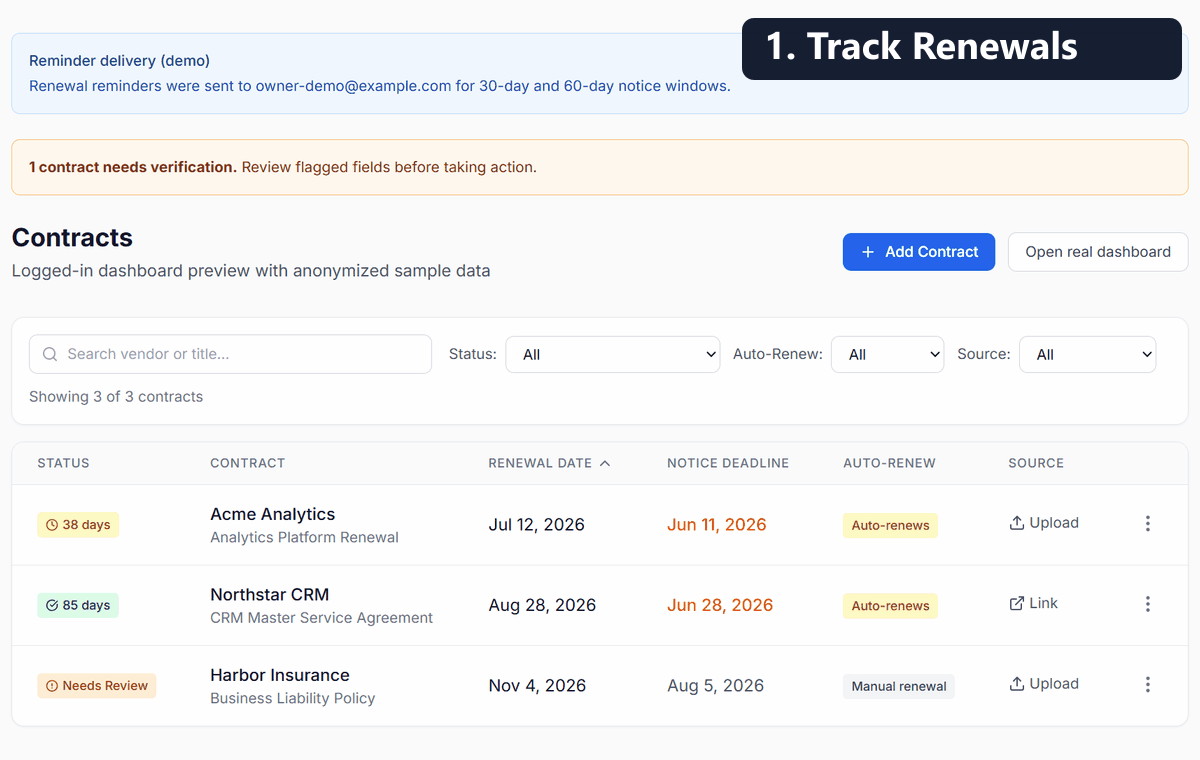This screenshot has width=1200, height=760.
Task: Click the contract needs verification alert
Action: [600, 167]
